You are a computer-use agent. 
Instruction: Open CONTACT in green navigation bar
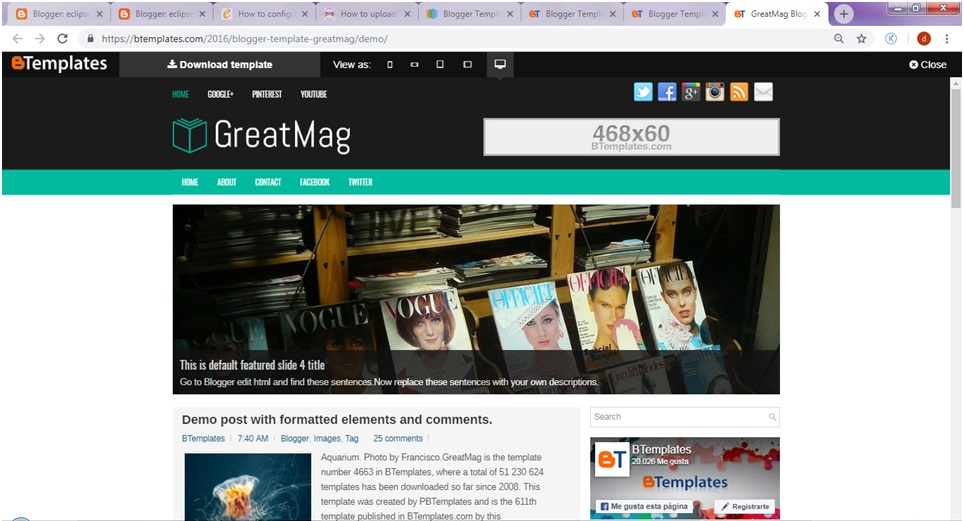268,182
